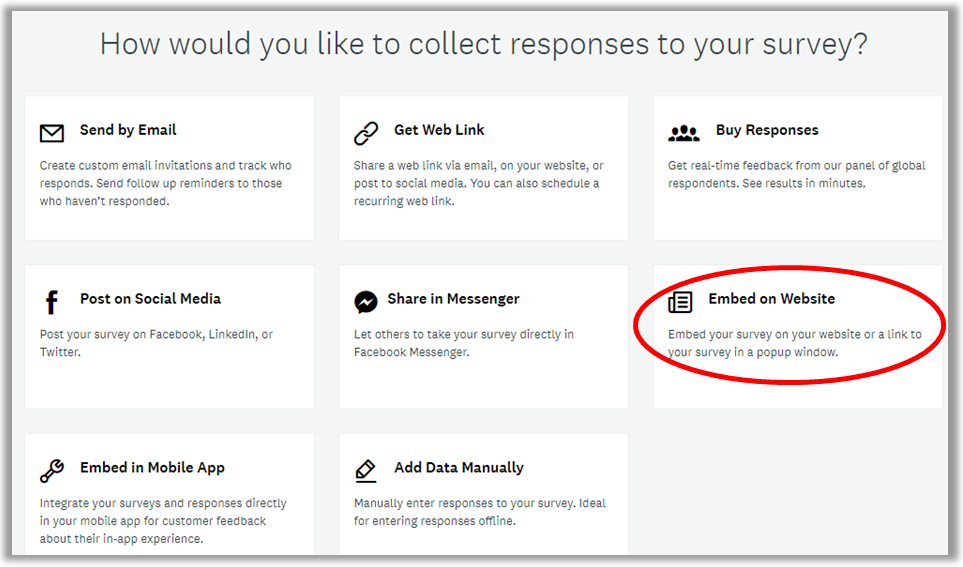
Task: Select Post on Social Media heading
Action: [x=150, y=299]
